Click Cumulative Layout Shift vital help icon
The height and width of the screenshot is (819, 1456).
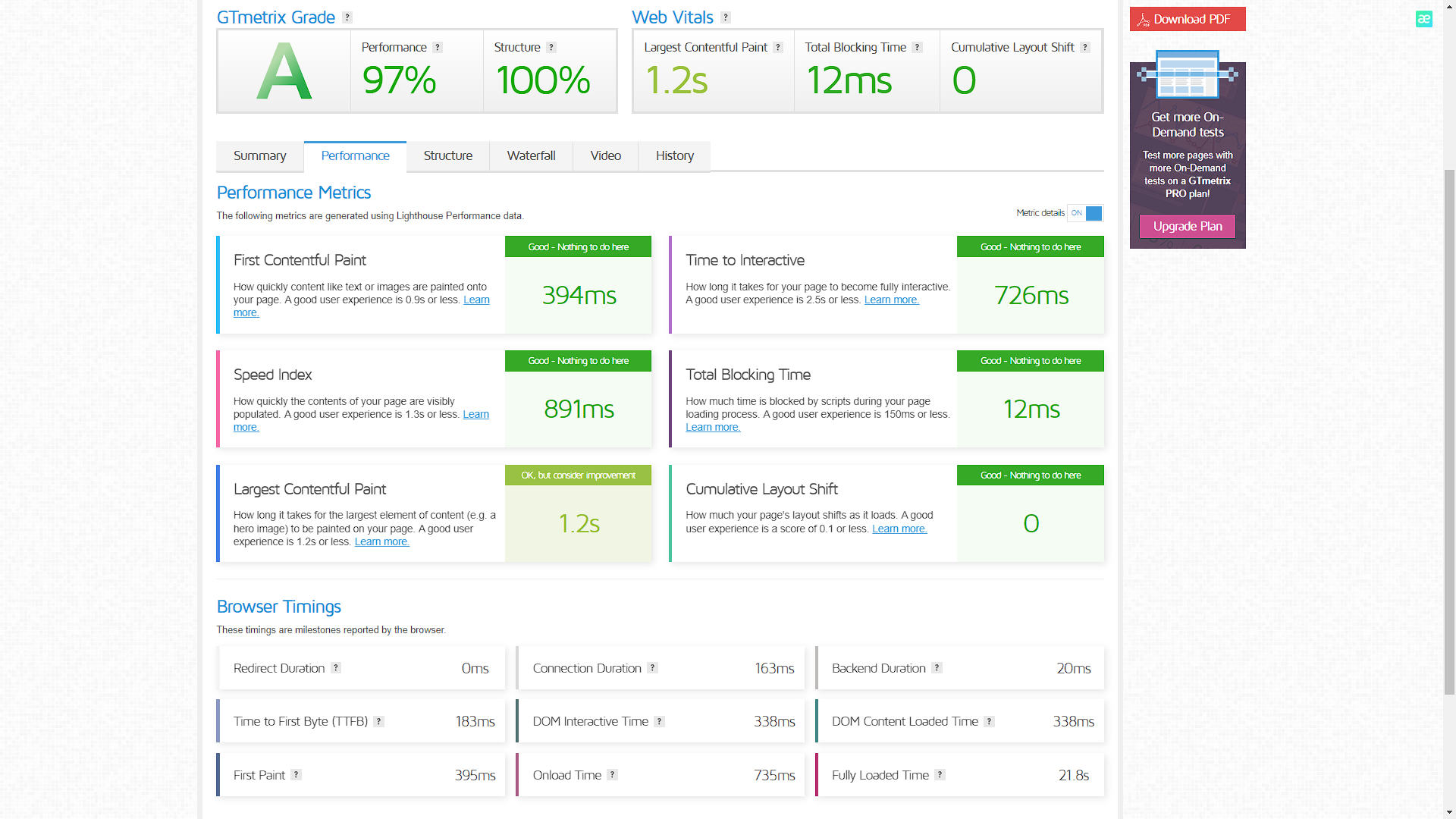point(1085,47)
